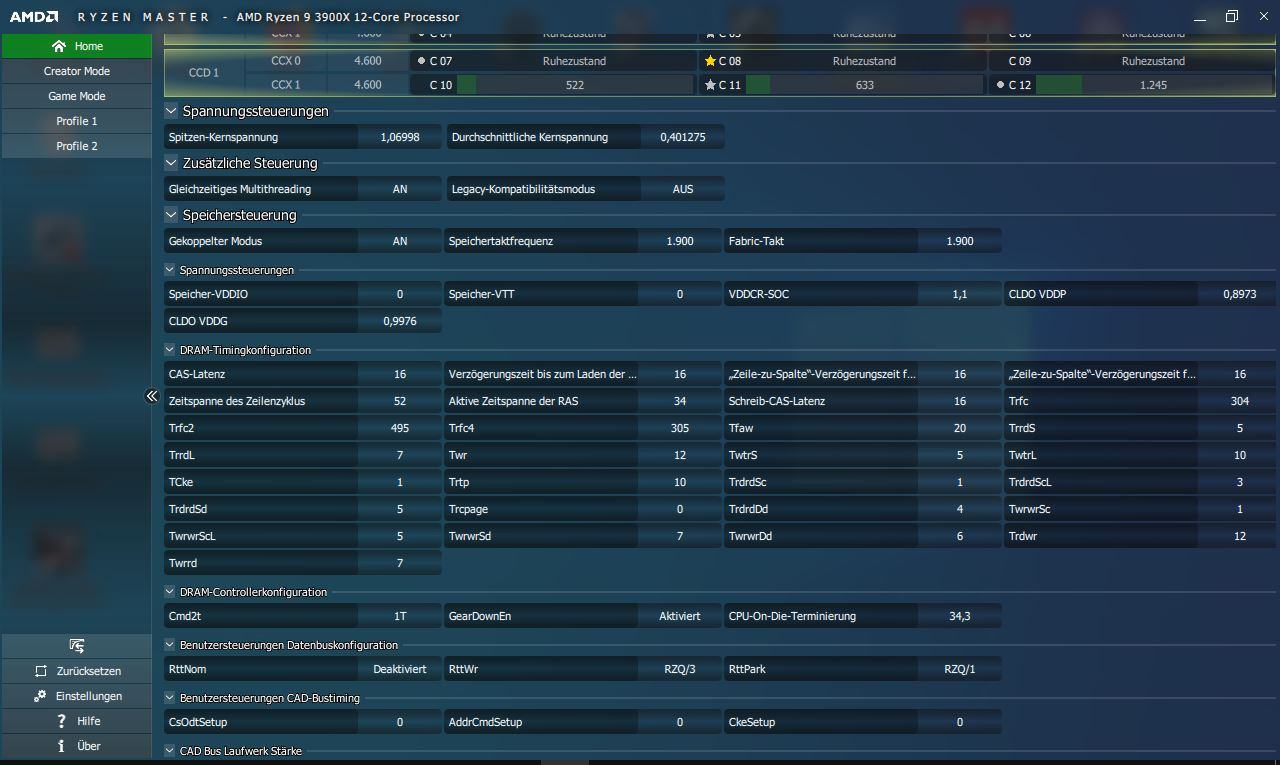The image size is (1280, 765).
Task: Open RttPark RZQ/1 value selector
Action: pos(960,669)
